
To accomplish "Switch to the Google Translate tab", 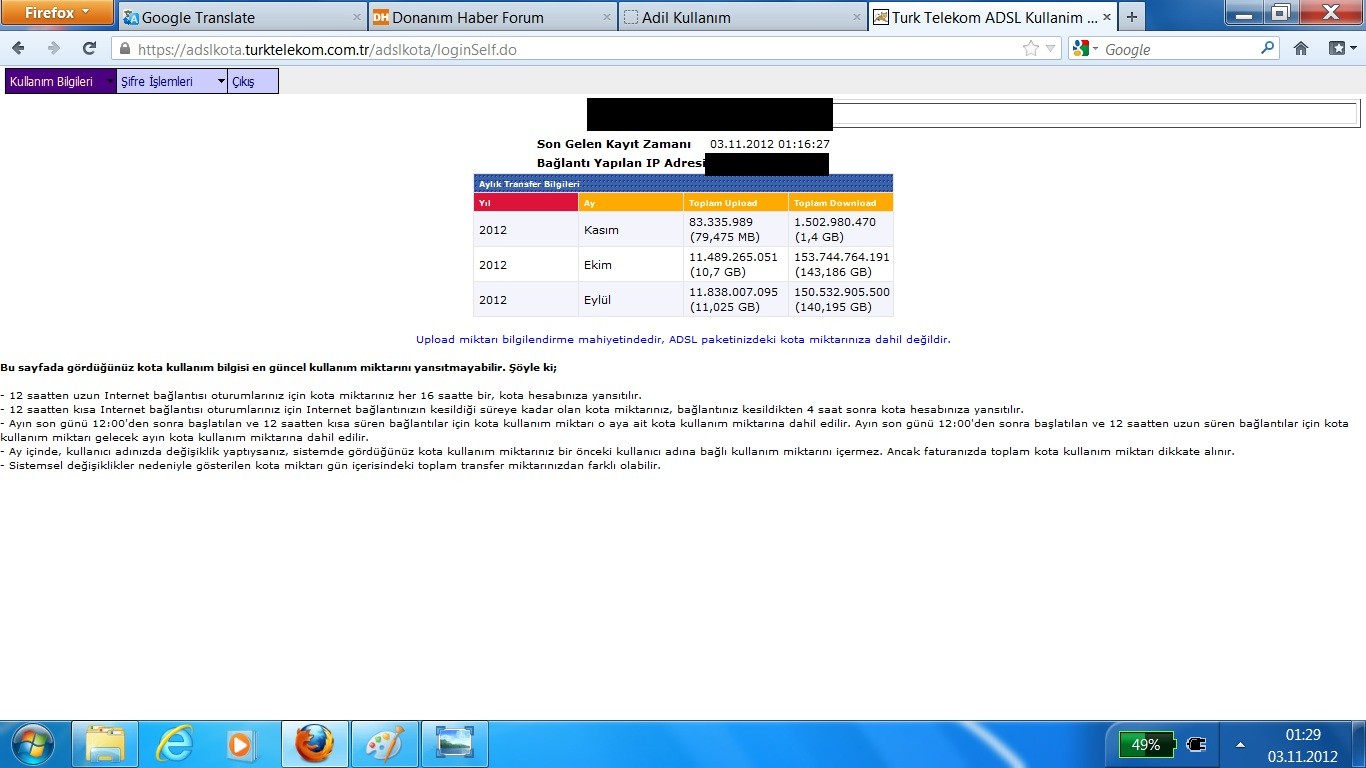I will click(240, 17).
